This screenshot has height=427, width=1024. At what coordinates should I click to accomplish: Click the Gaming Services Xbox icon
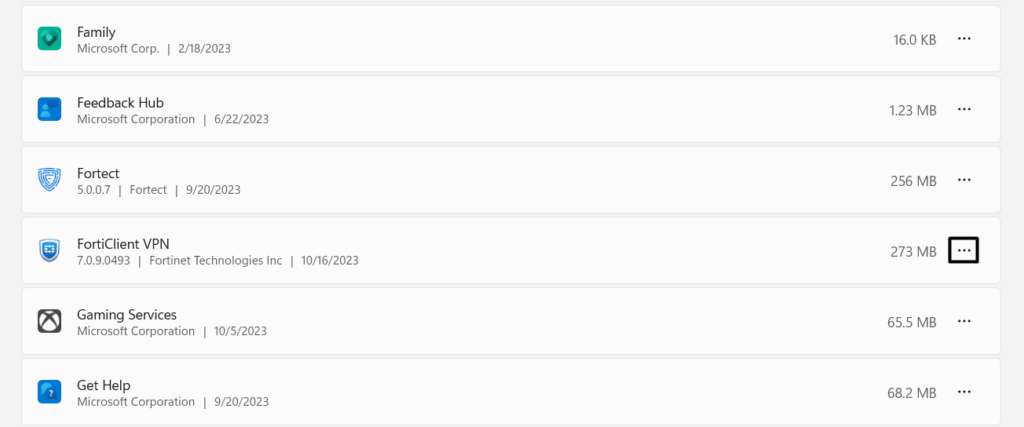[50, 321]
